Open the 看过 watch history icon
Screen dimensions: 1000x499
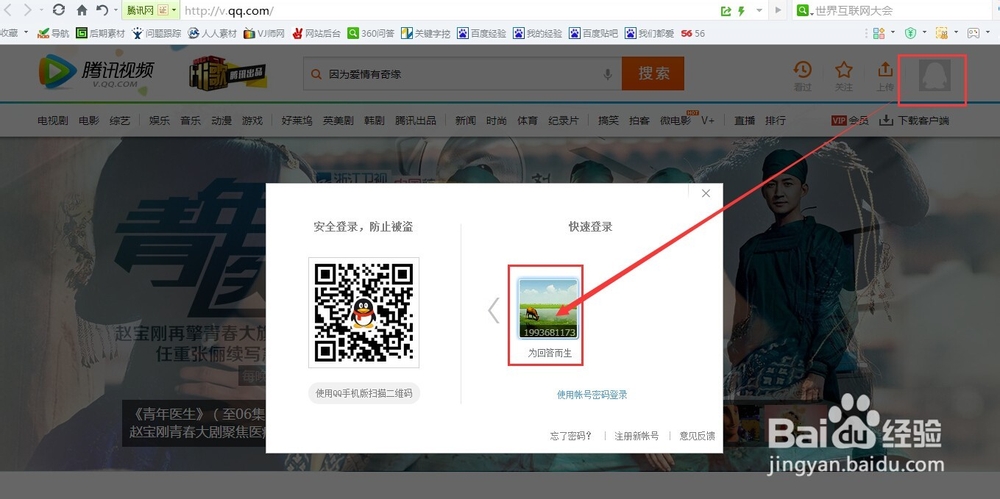tap(802, 76)
